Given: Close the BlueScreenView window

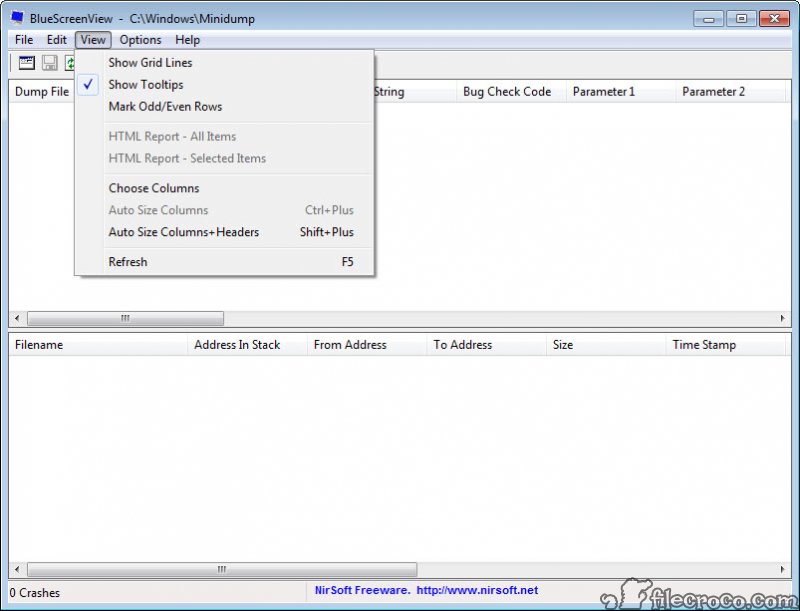Looking at the screenshot, I should [x=774, y=19].
